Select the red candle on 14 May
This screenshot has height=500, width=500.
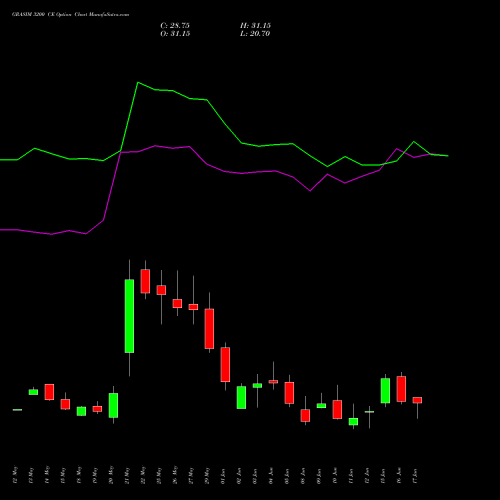coord(49,392)
